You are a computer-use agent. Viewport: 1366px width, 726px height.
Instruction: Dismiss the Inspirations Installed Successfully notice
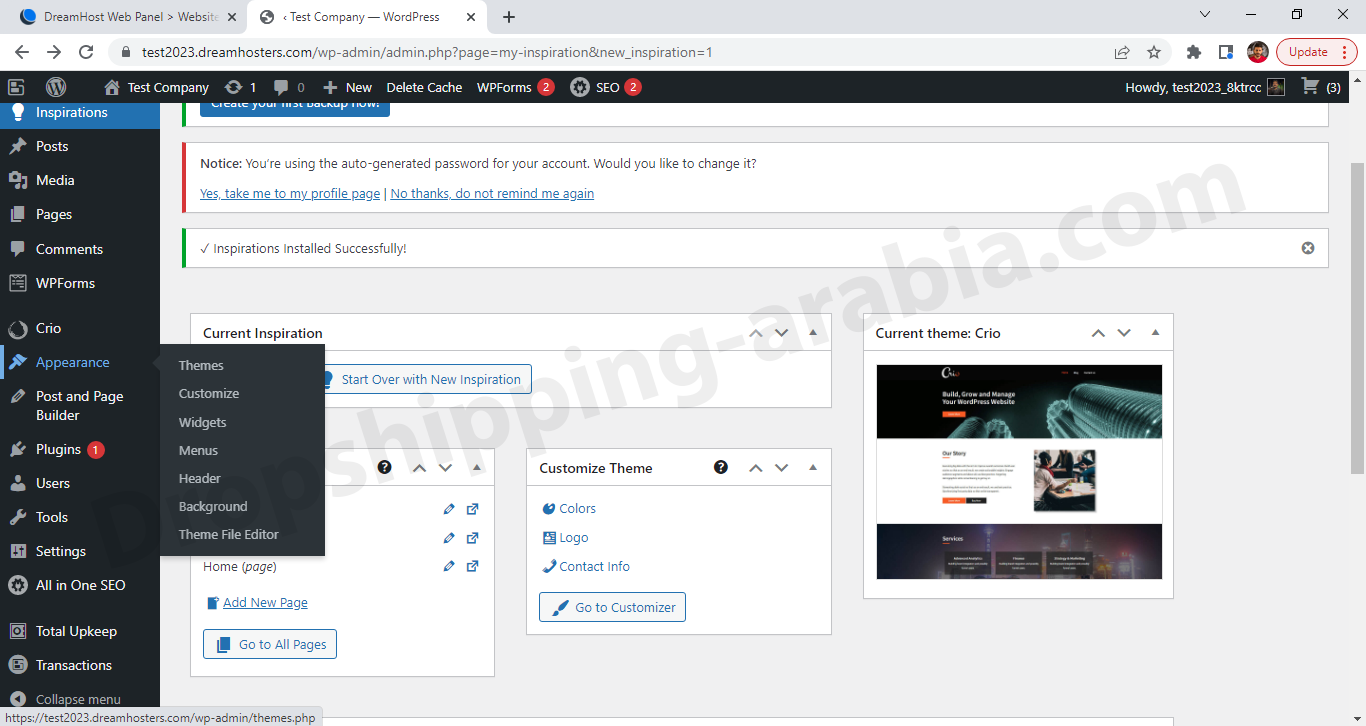[1308, 248]
